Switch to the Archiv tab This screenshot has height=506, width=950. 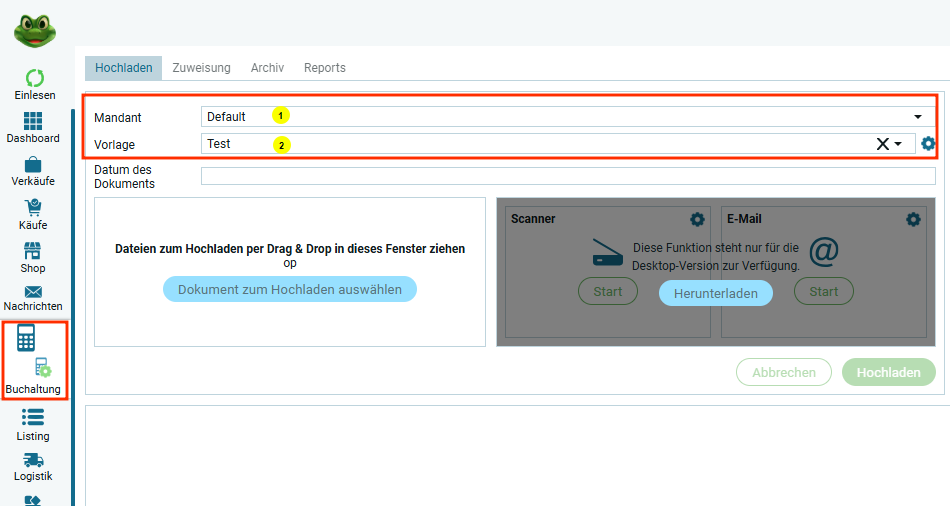tap(267, 68)
